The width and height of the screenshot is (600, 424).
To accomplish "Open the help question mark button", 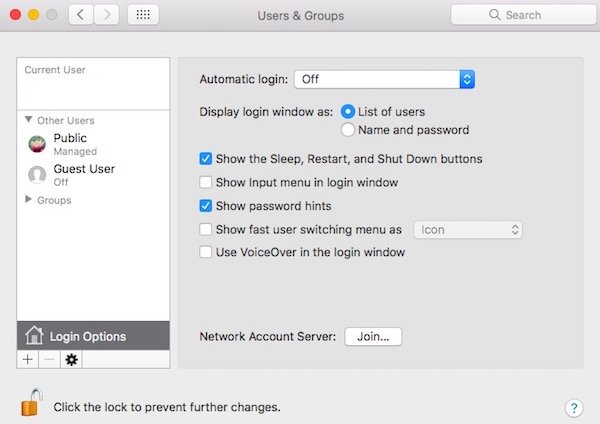I will 573,408.
